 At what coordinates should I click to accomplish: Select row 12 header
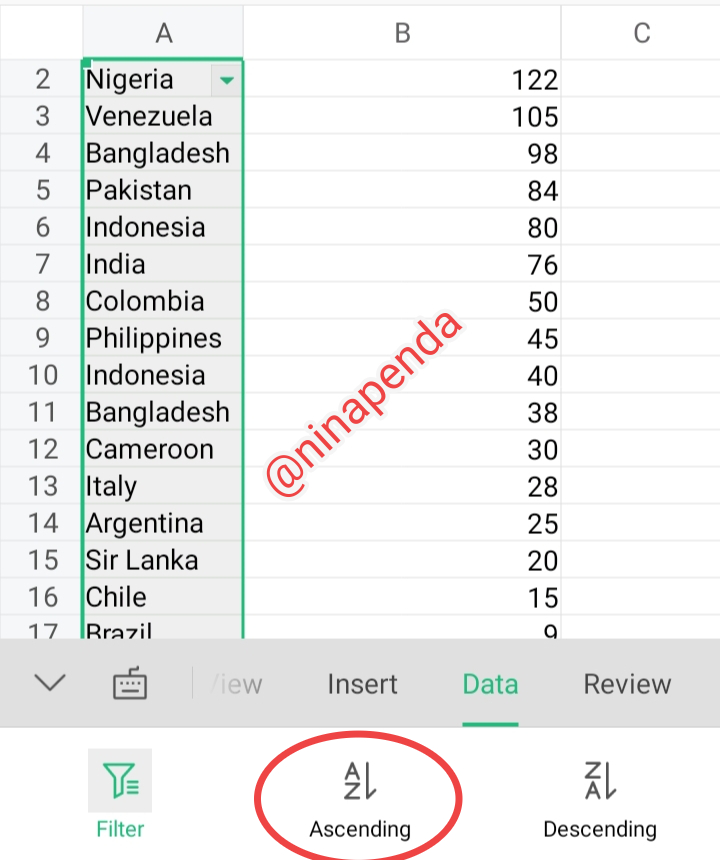coord(42,449)
